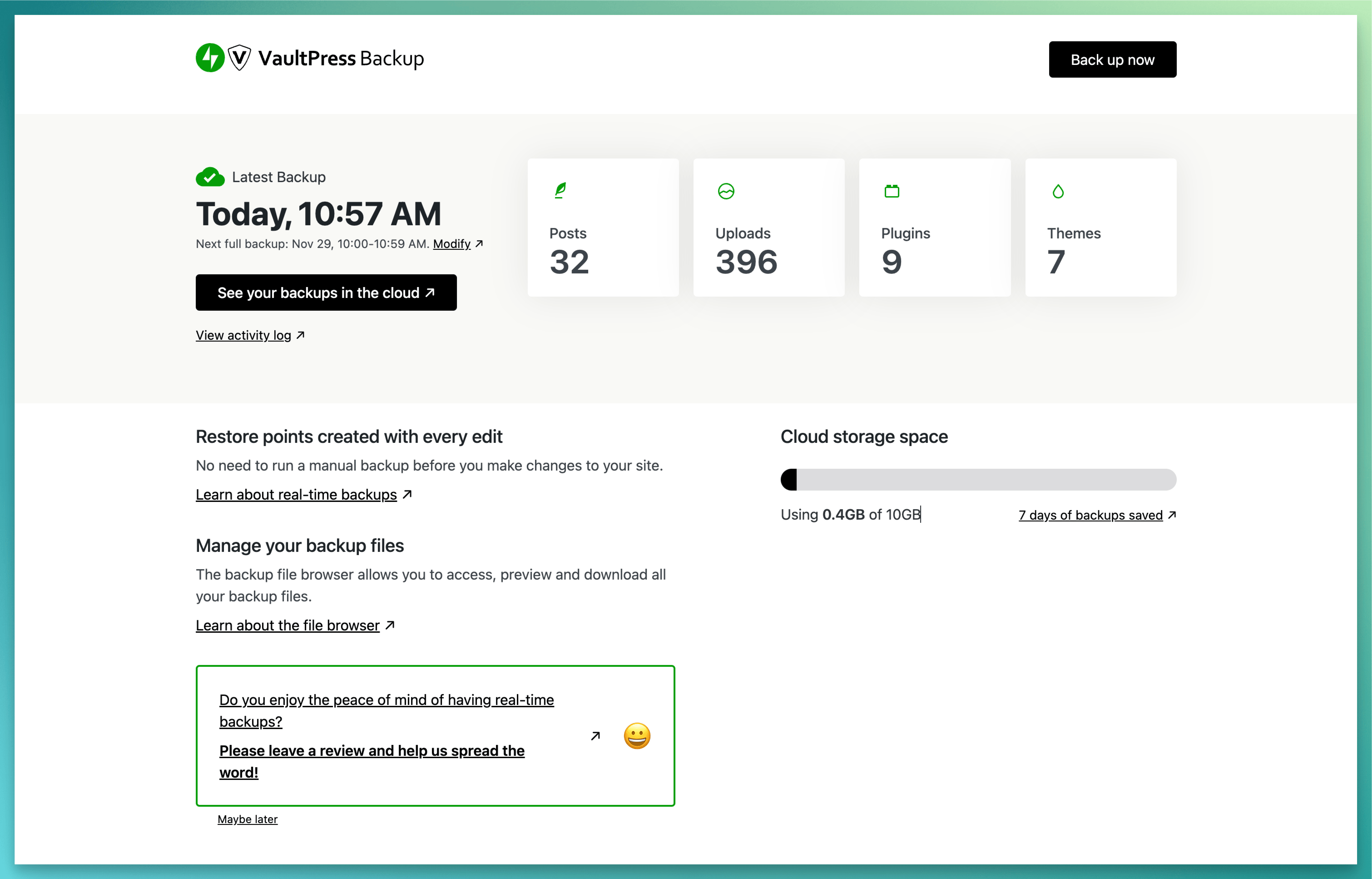Click the Plugins icon
Image resolution: width=1372 pixels, height=879 pixels.
tap(892, 191)
